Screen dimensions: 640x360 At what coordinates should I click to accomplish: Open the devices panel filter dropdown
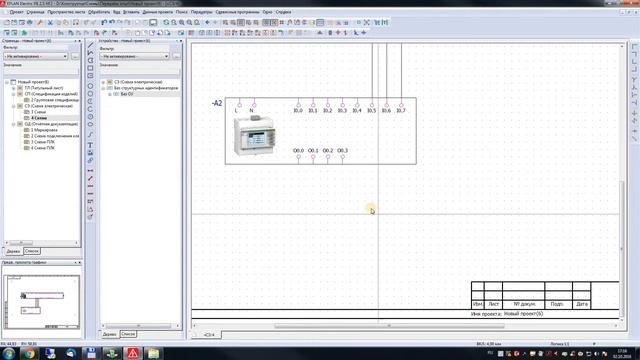point(134,56)
